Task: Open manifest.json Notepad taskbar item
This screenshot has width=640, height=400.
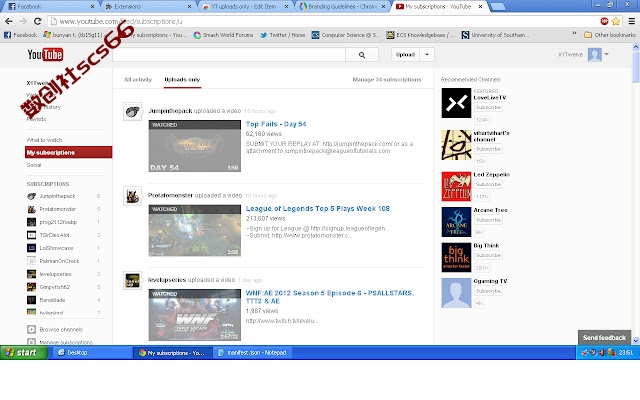Action: tap(253, 353)
